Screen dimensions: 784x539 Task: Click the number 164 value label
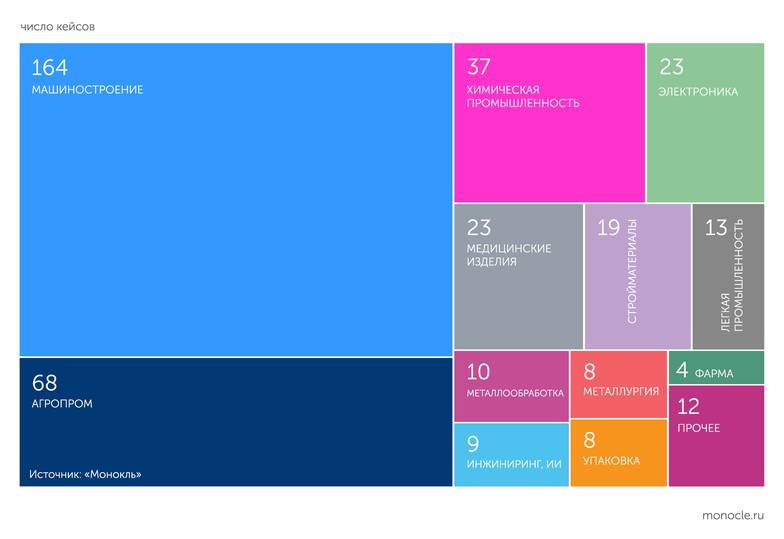pos(49,67)
